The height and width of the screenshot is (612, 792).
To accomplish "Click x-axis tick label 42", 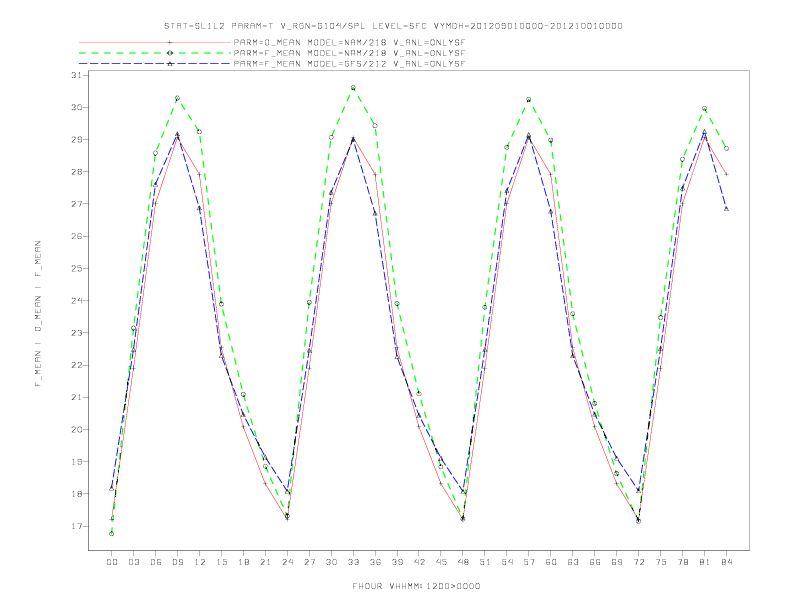I will click(419, 562).
